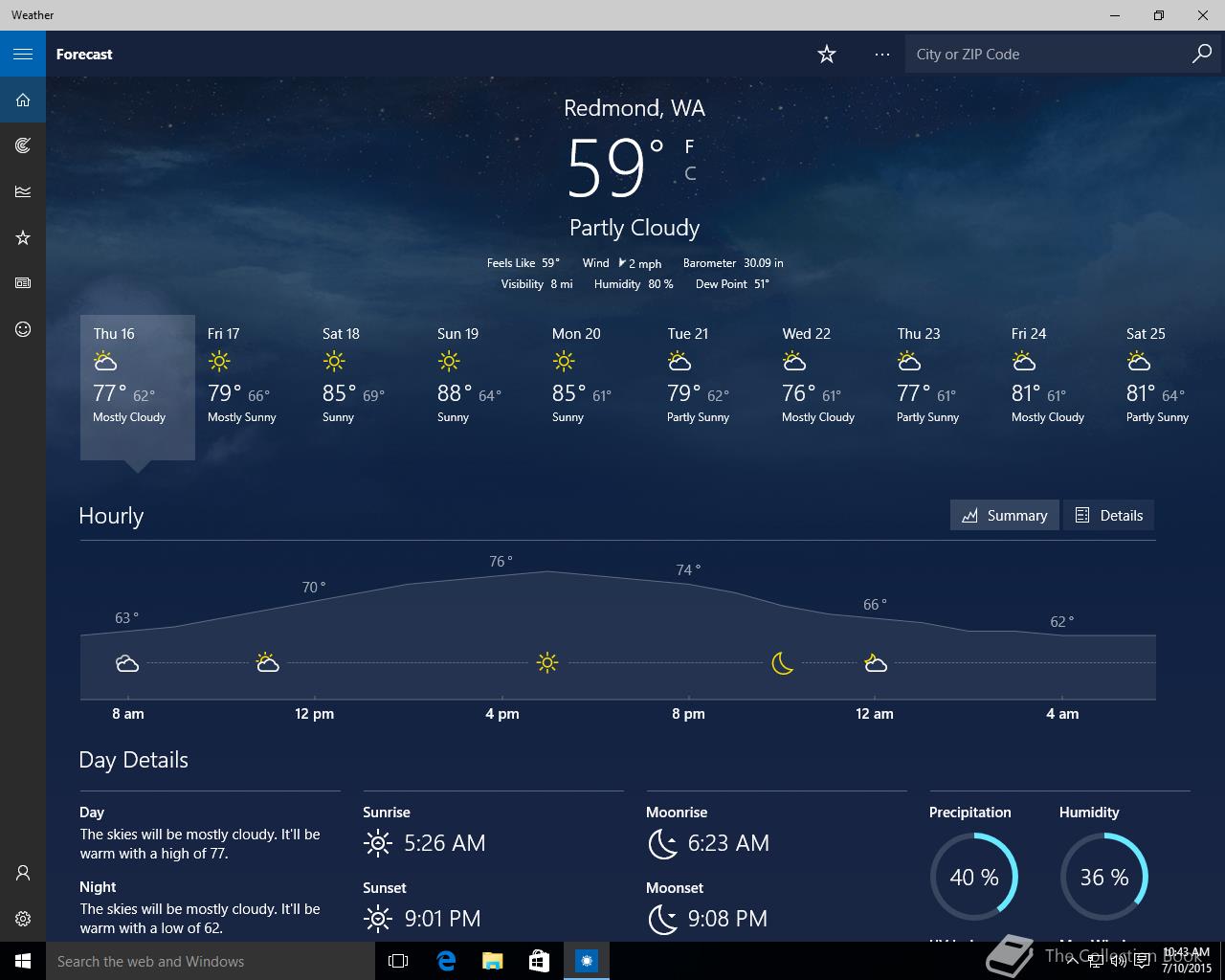The width and height of the screenshot is (1225, 980).
Task: Open Places star icon in sidebar
Action: coord(23,237)
